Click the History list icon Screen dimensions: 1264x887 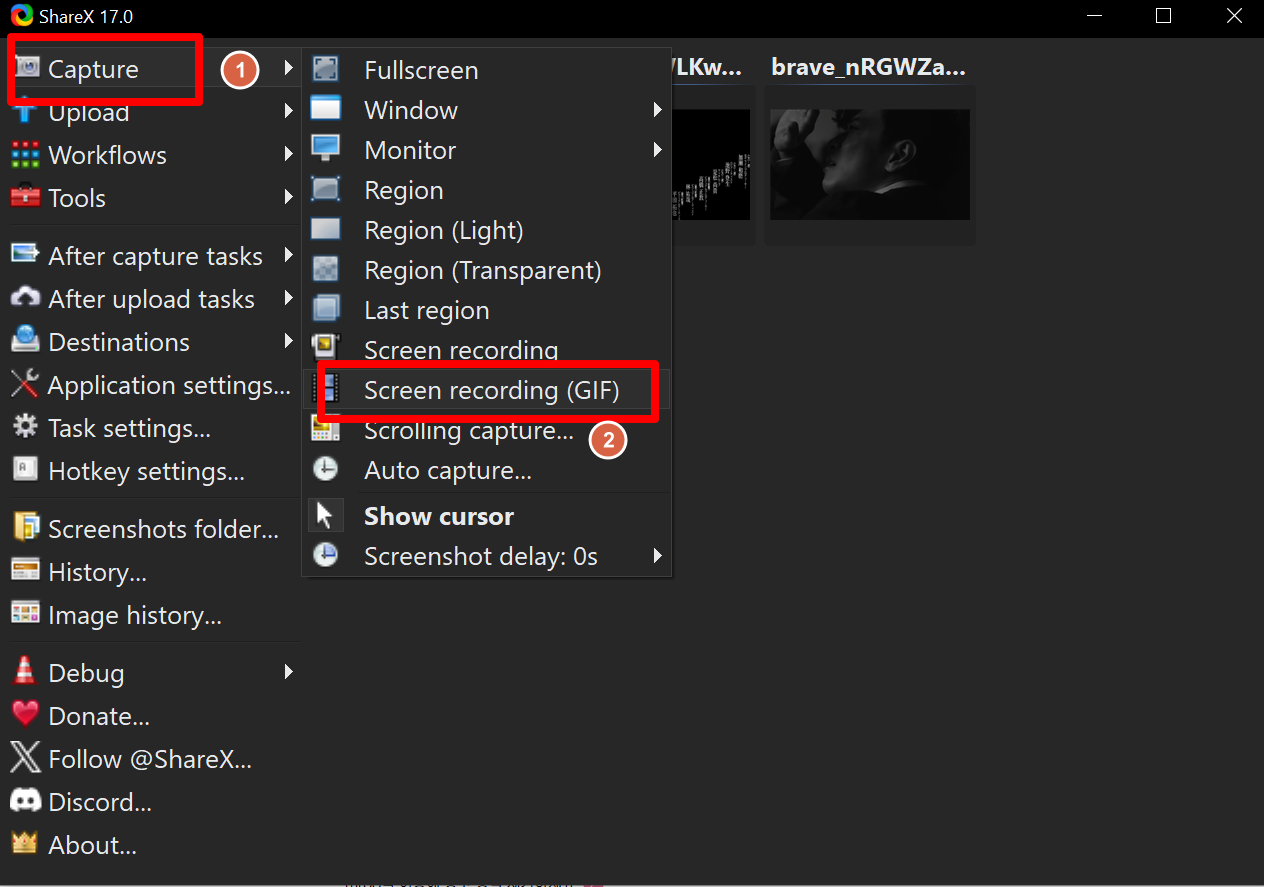coord(25,570)
